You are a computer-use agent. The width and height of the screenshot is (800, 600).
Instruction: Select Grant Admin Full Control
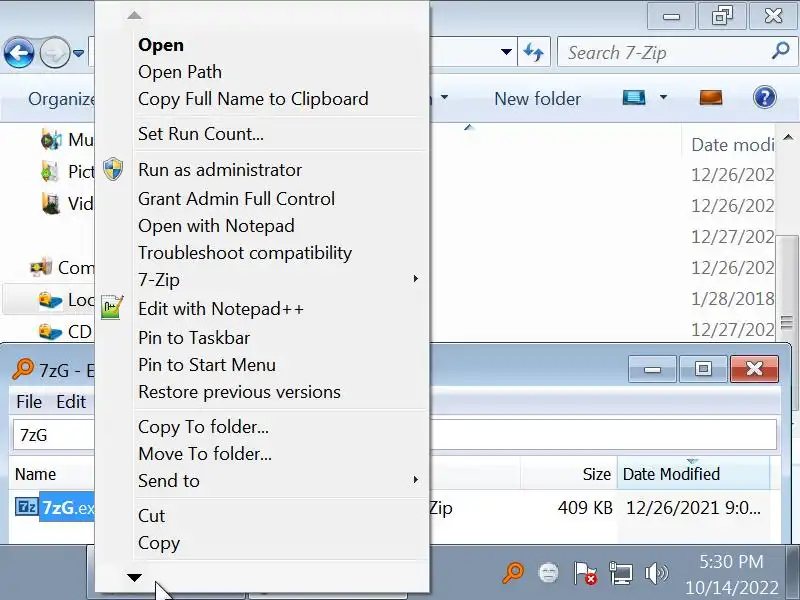pos(236,198)
